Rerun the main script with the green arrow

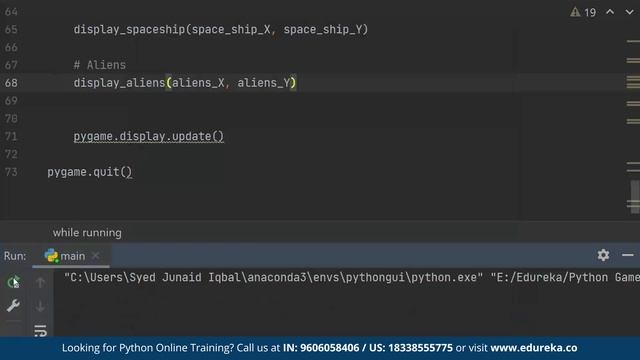click(13, 282)
